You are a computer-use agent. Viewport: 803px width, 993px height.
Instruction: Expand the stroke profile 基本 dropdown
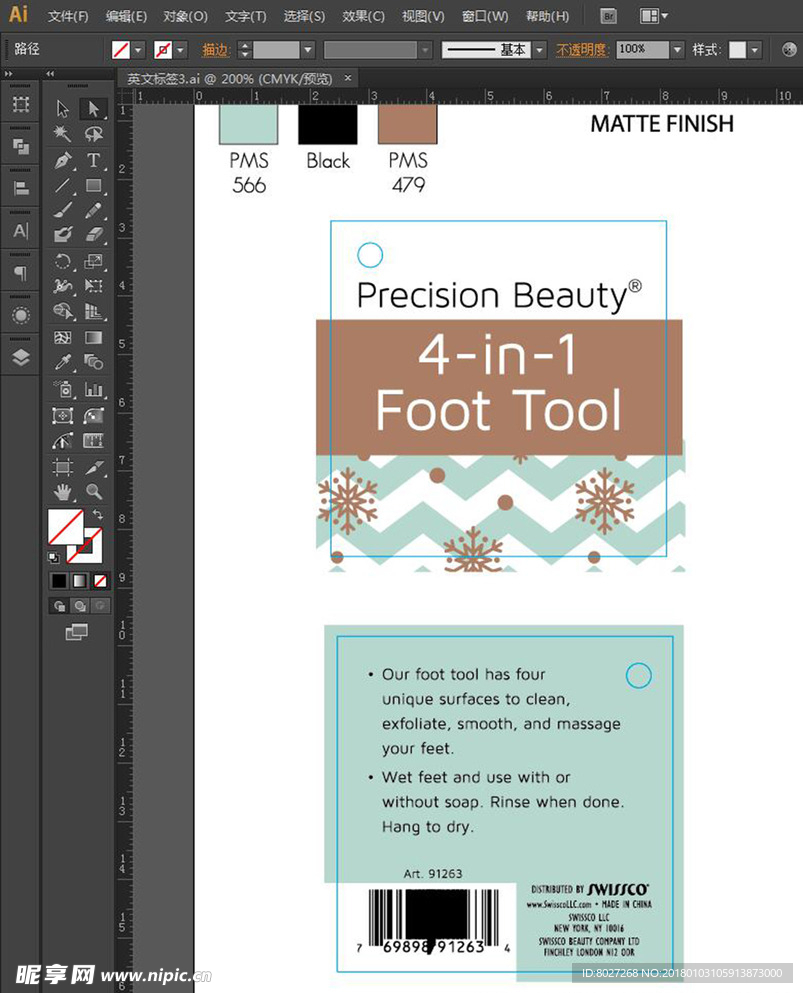click(x=540, y=49)
